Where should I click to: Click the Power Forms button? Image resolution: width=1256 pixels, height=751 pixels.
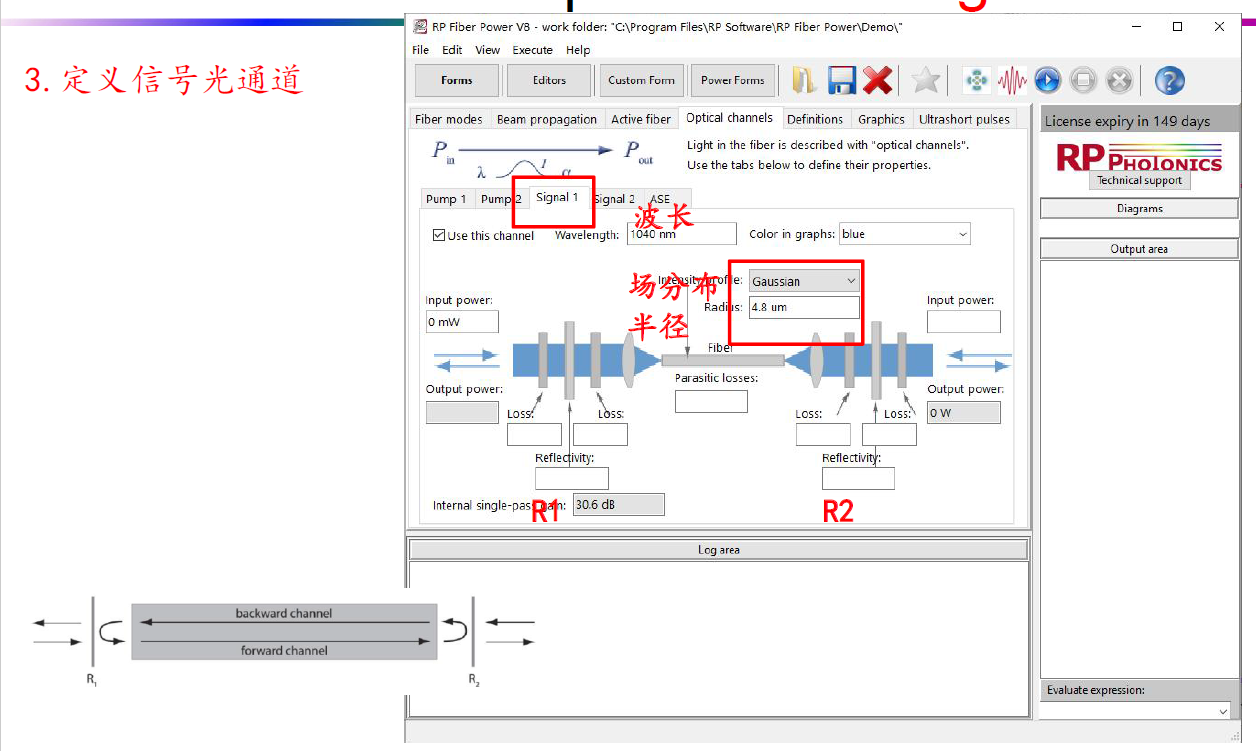click(x=733, y=80)
